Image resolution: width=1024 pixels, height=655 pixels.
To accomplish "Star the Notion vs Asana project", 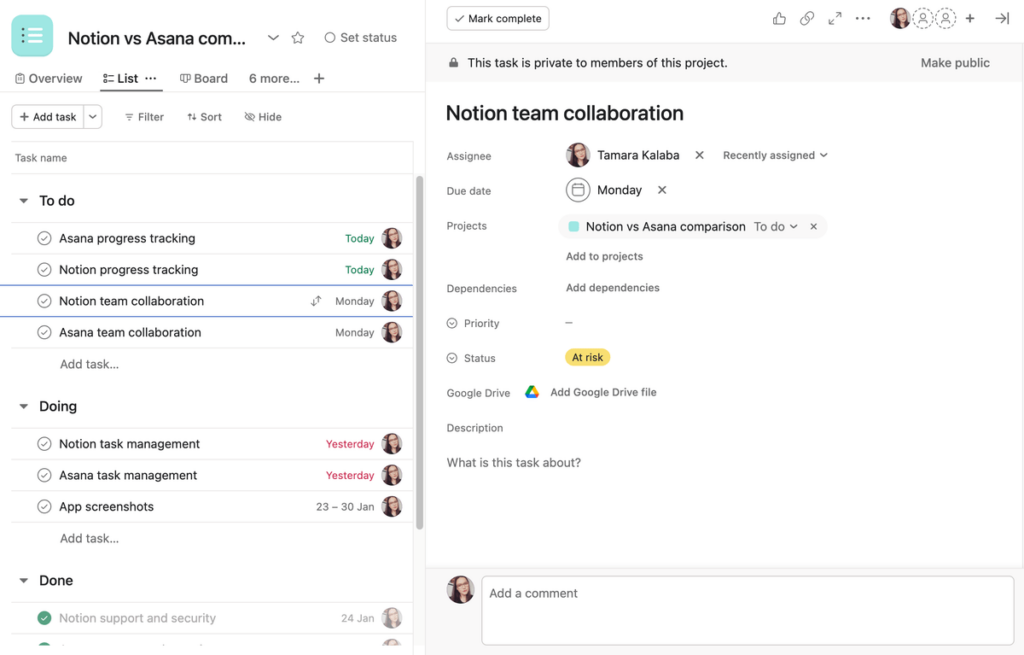I will coord(297,37).
